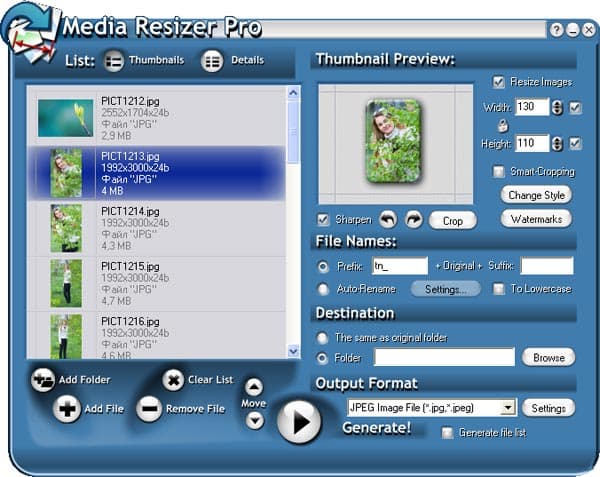Rotate preview clockwise with right arrow
The height and width of the screenshot is (477, 600).
[x=414, y=220]
